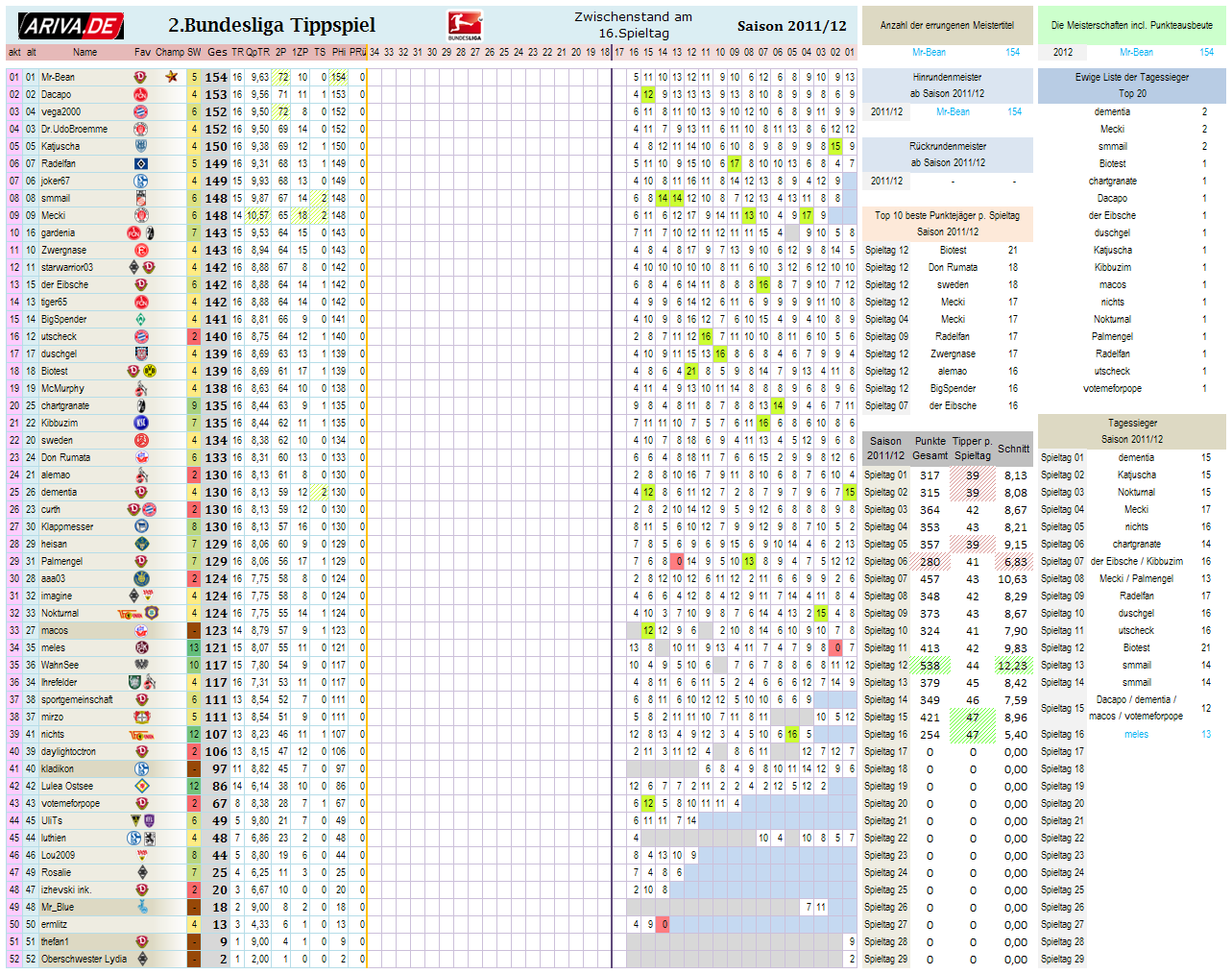Click the club logo in Klappmesser's row
The width and height of the screenshot is (1232, 974).
140,526
